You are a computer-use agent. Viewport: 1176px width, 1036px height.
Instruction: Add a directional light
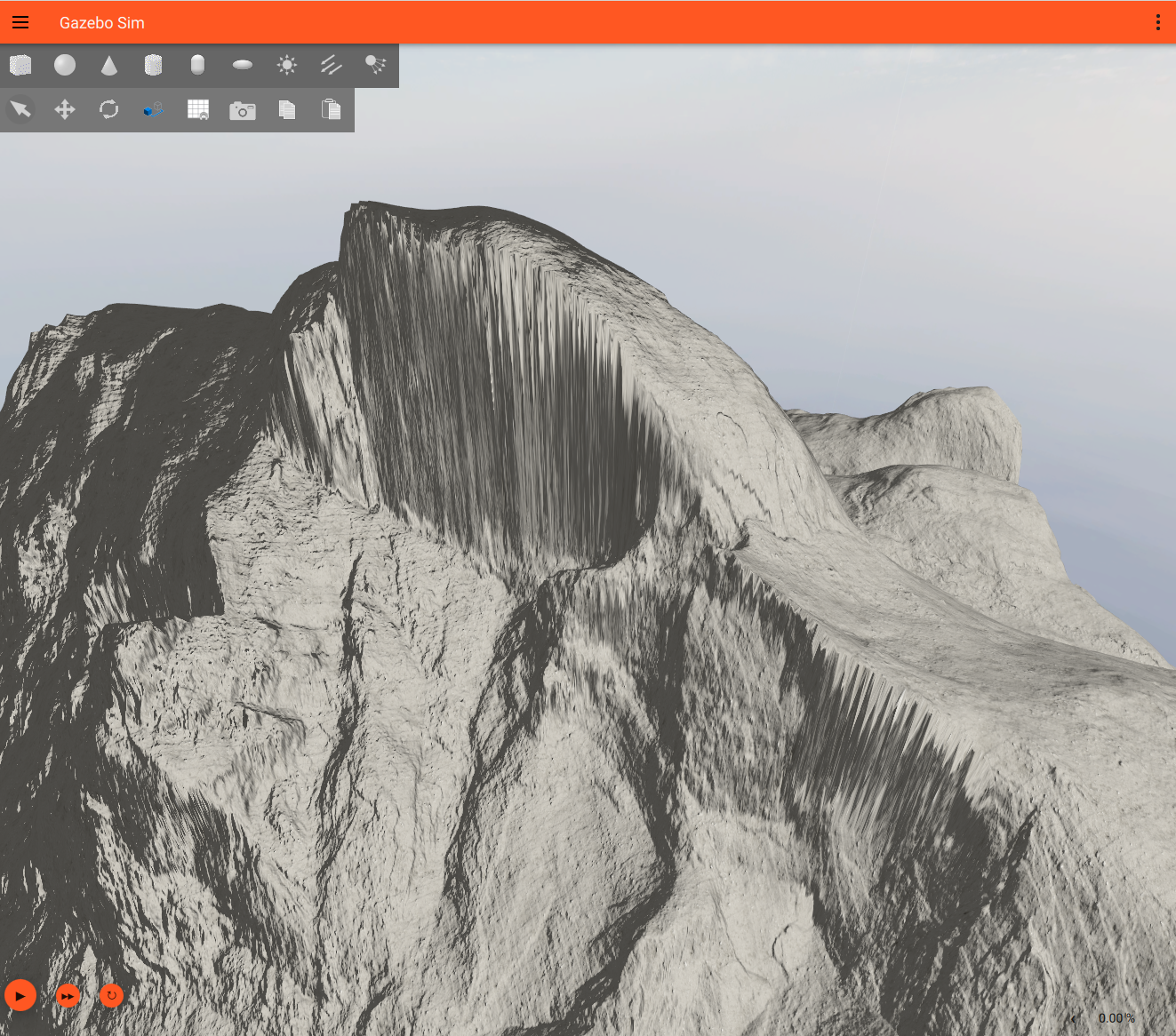pyautogui.click(x=331, y=65)
